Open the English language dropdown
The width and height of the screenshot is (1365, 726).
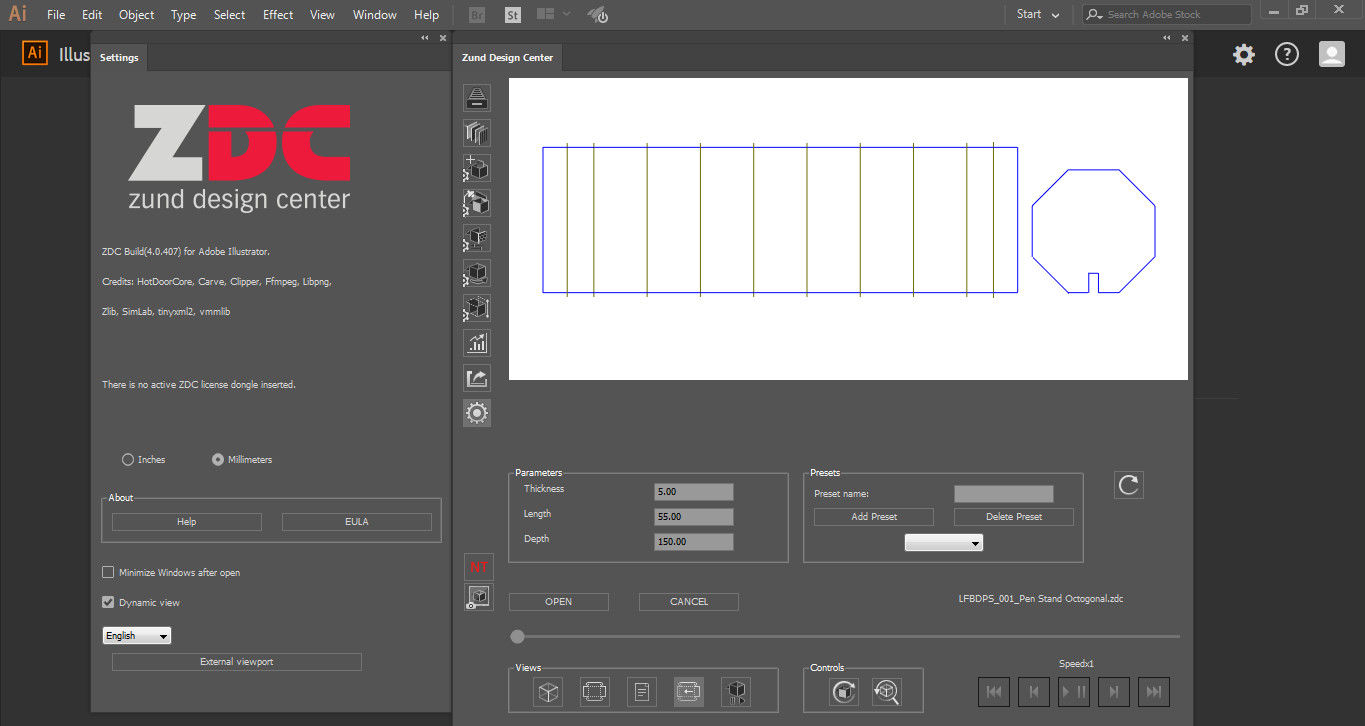click(x=137, y=636)
